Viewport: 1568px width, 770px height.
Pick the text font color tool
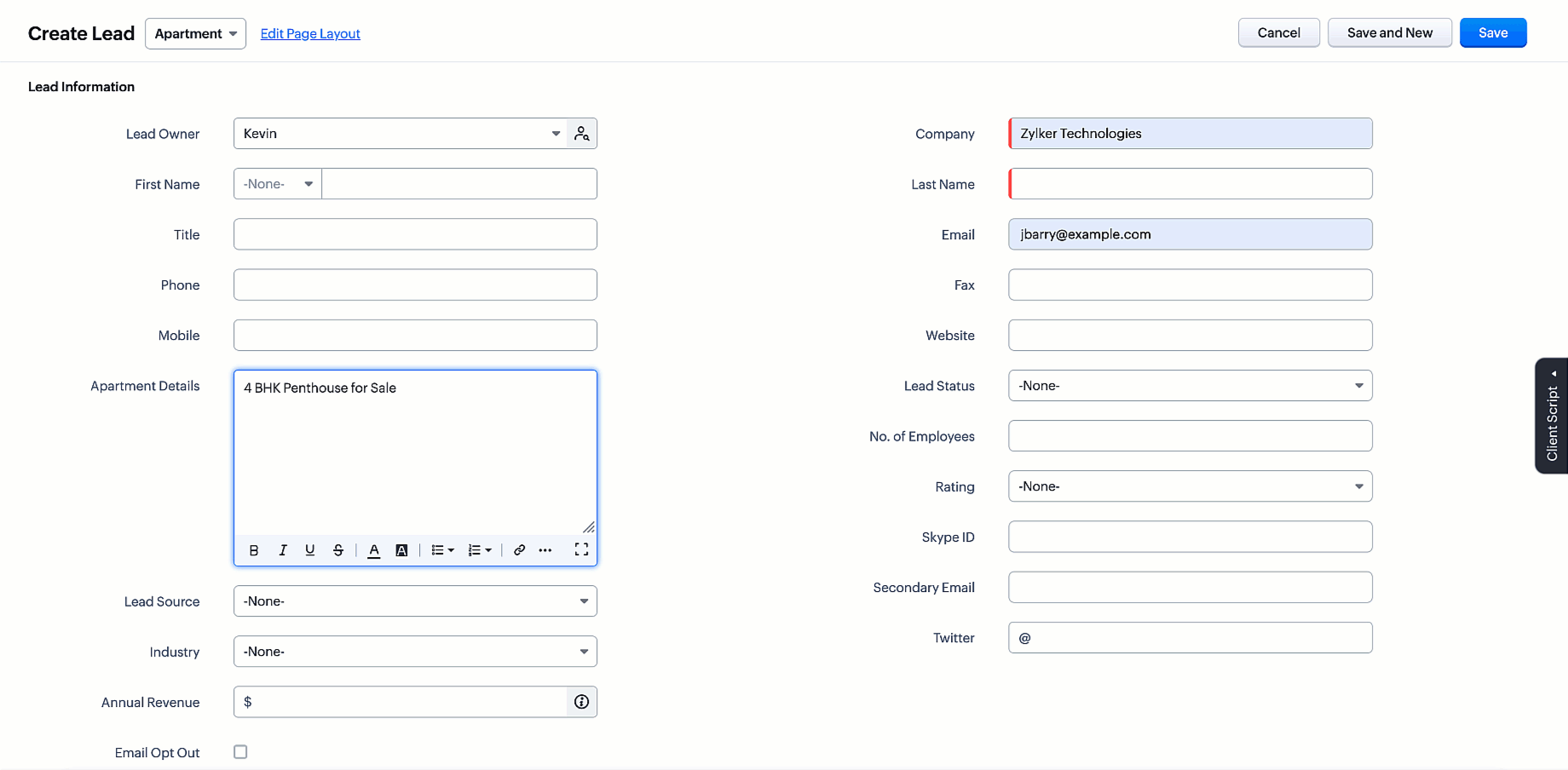point(374,550)
